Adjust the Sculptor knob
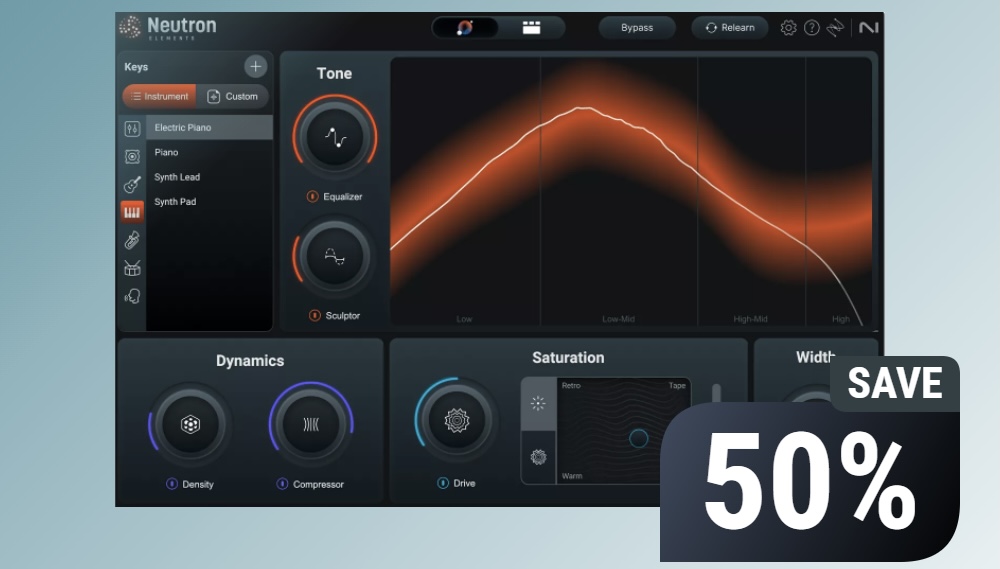This screenshot has width=1000, height=569. click(x=335, y=256)
